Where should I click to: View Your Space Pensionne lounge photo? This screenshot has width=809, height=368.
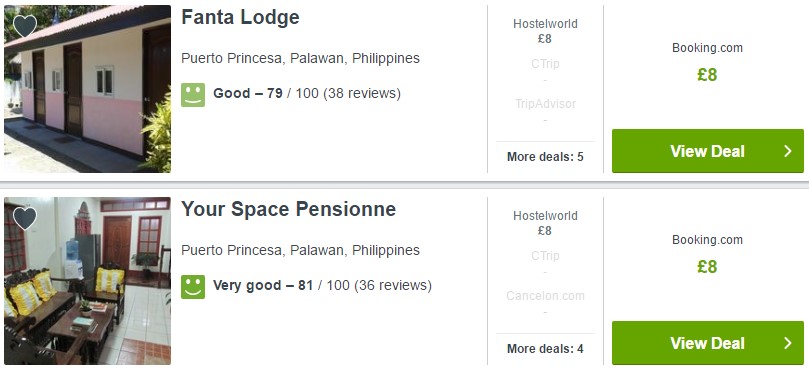(x=87, y=281)
